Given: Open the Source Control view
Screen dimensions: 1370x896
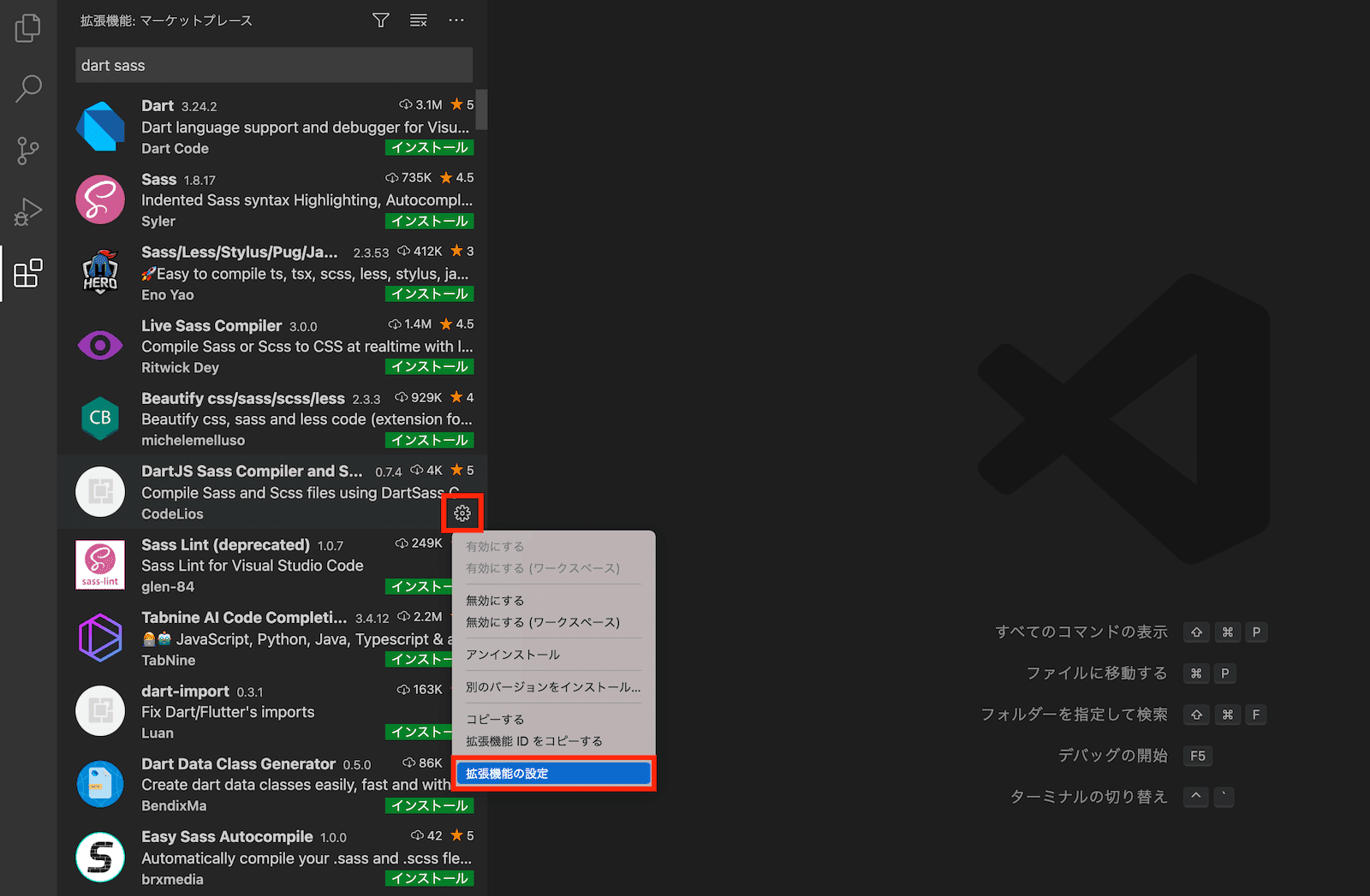Looking at the screenshot, I should [28, 151].
